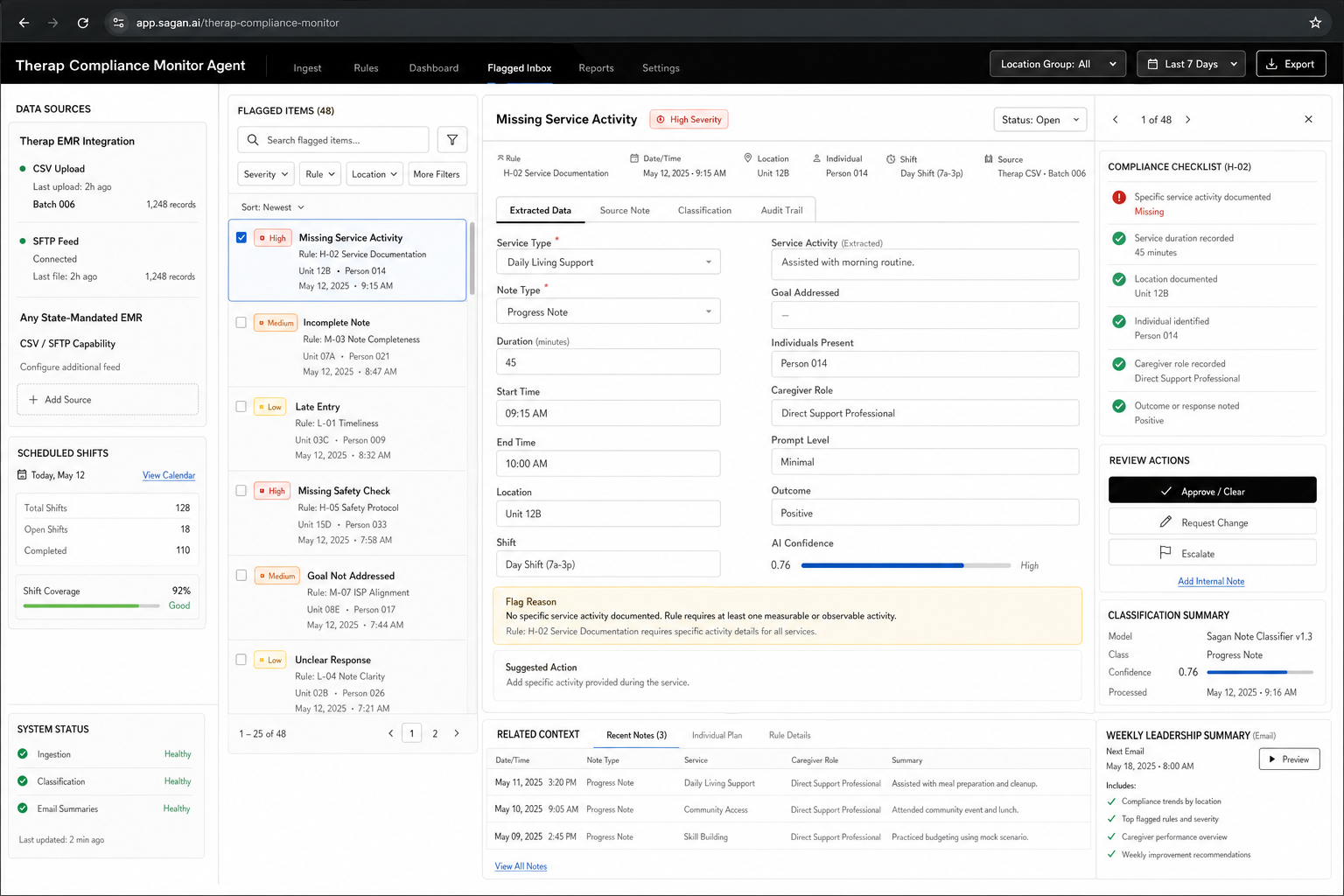The width and height of the screenshot is (1344, 896).
Task: Open the Reports nav tab
Action: 596,68
